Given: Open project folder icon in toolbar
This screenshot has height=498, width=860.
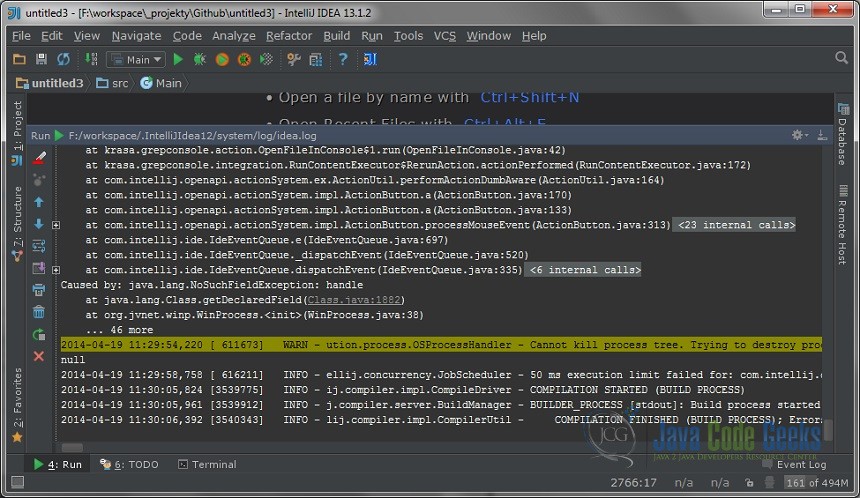Looking at the screenshot, I should 19,59.
